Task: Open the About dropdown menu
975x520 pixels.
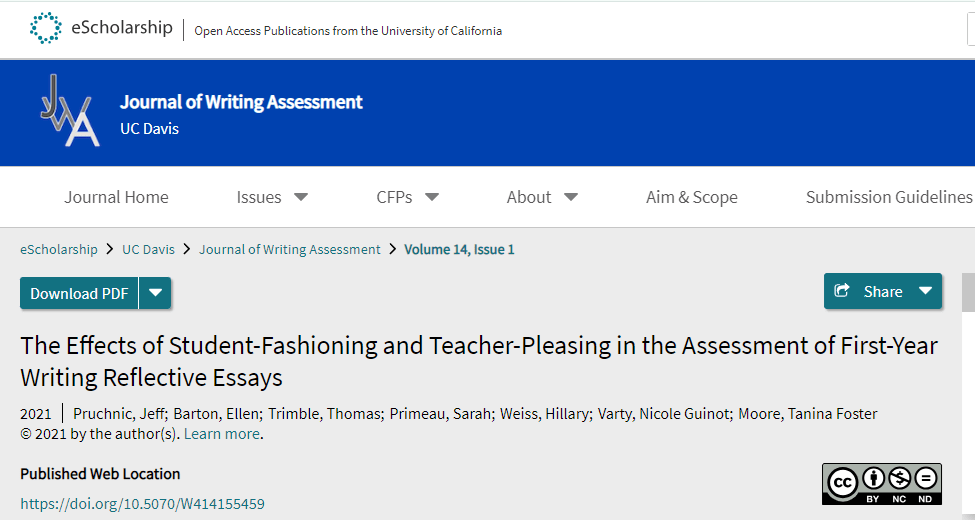Action: (x=542, y=197)
